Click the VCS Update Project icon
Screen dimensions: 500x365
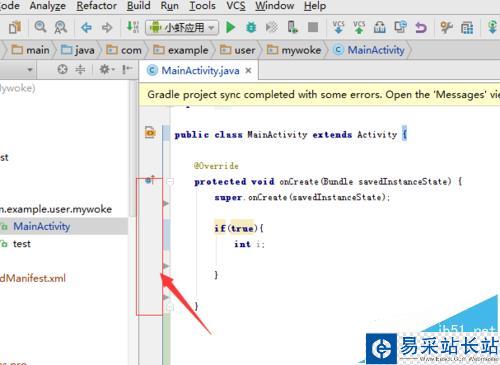338,27
